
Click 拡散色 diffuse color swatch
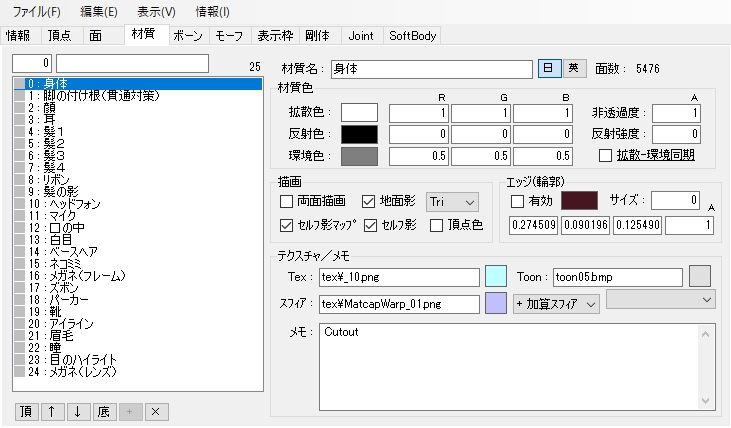(x=359, y=113)
